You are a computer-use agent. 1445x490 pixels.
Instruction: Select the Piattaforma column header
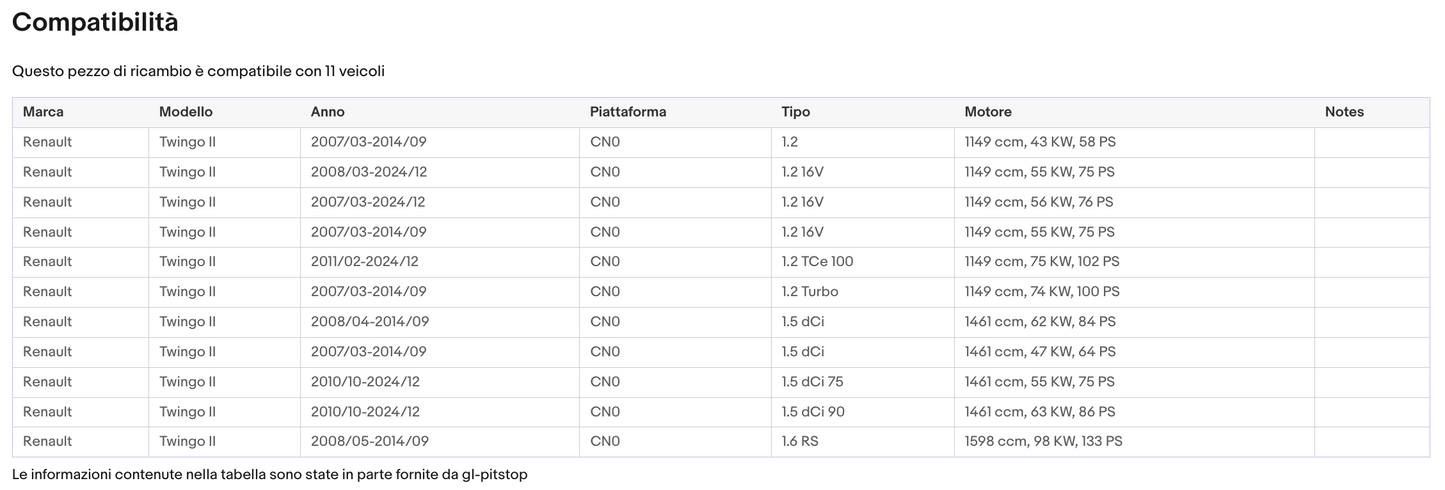point(628,112)
